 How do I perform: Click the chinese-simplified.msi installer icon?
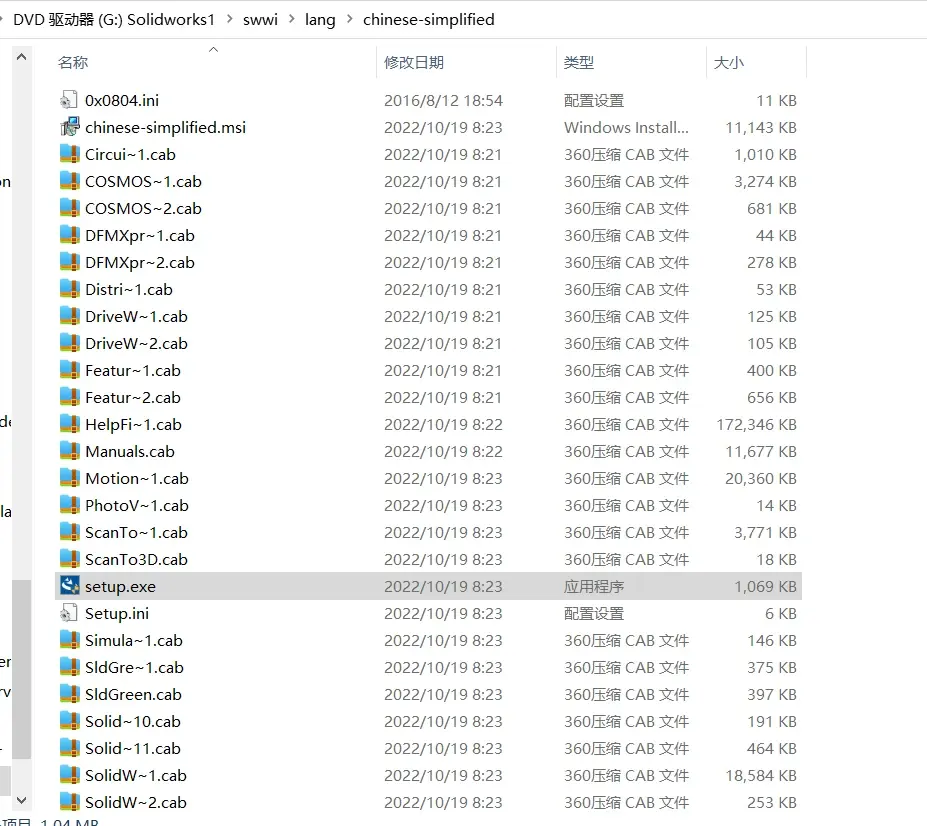[69, 127]
